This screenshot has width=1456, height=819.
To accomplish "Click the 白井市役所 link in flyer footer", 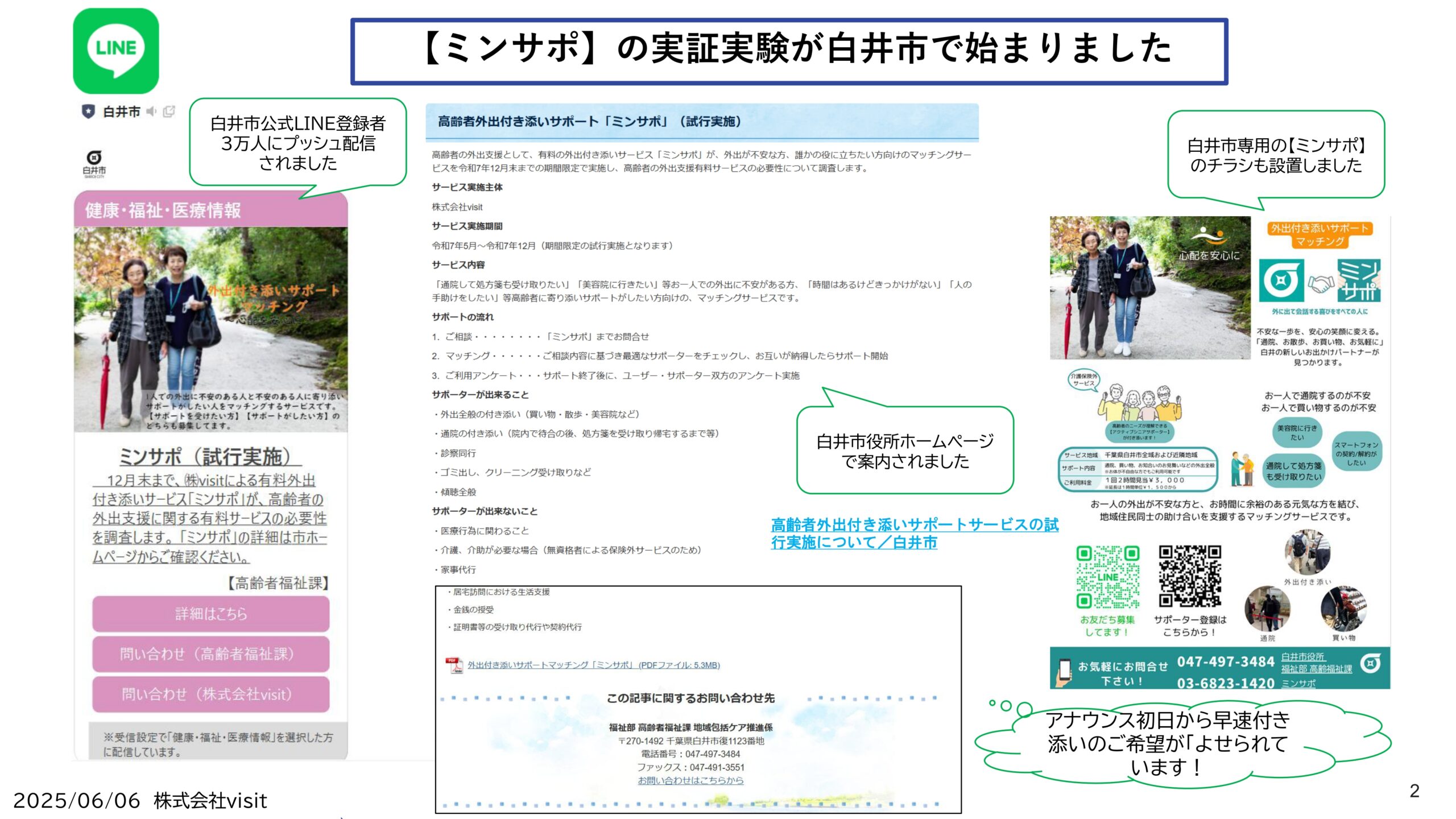I will coord(1303,656).
